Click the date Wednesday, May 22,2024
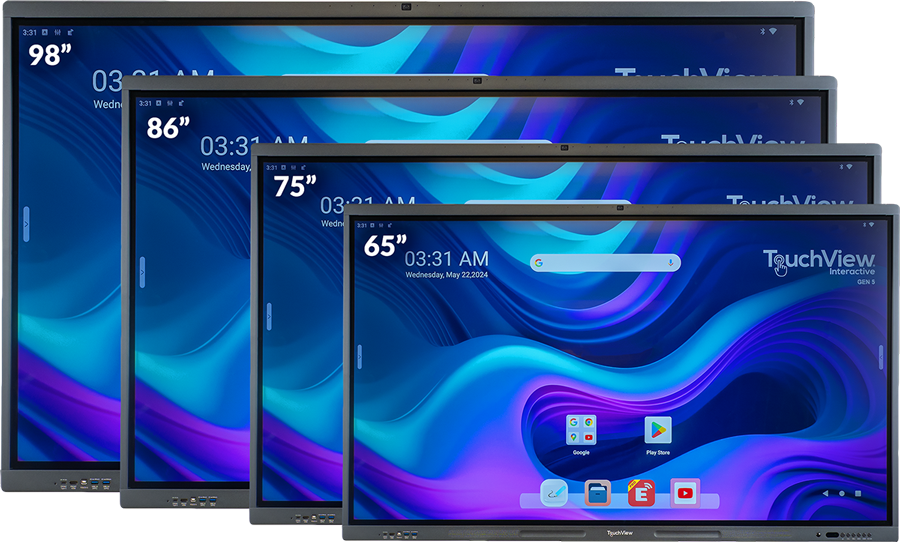The height and width of the screenshot is (542, 900). pos(447,275)
